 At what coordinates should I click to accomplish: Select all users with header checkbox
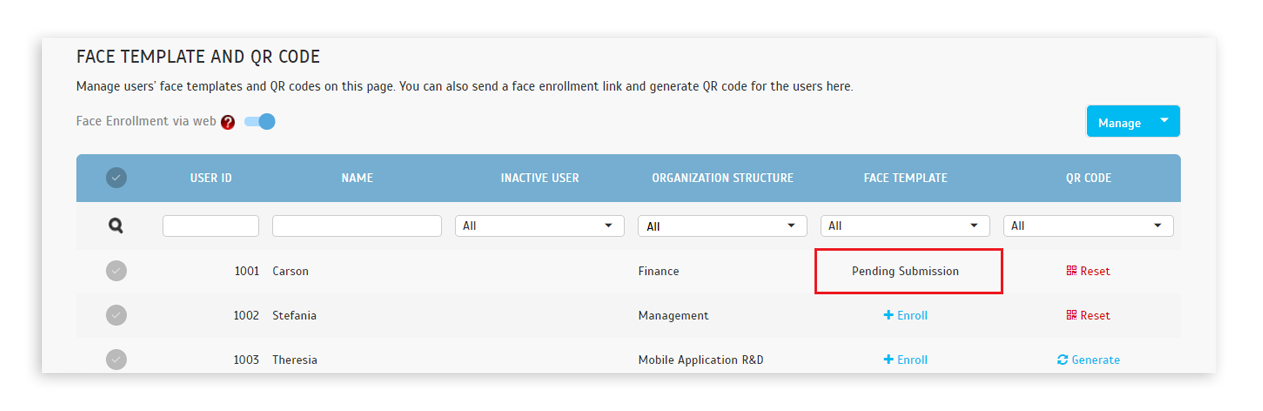(x=116, y=178)
